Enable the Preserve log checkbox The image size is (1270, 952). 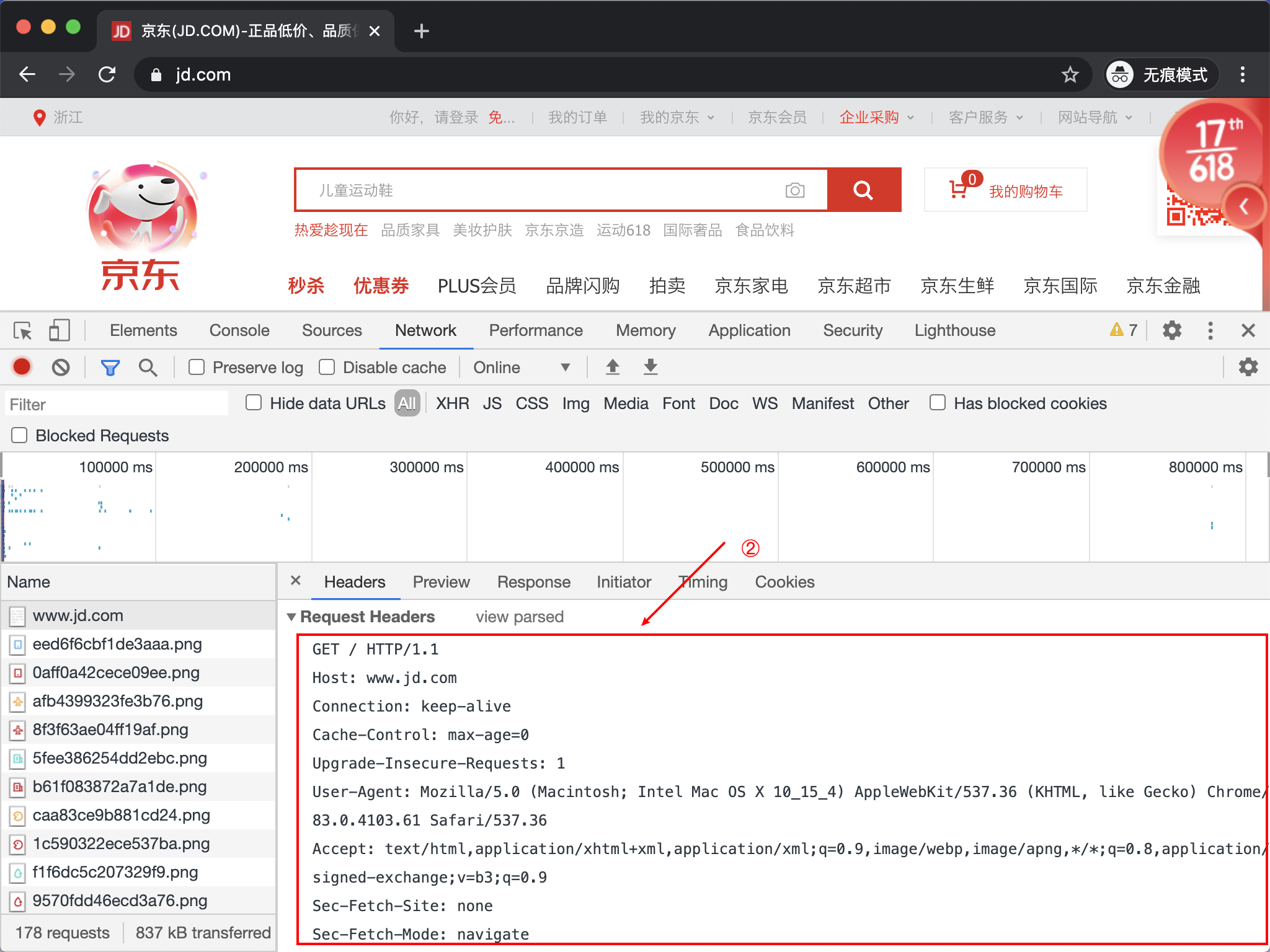click(196, 369)
